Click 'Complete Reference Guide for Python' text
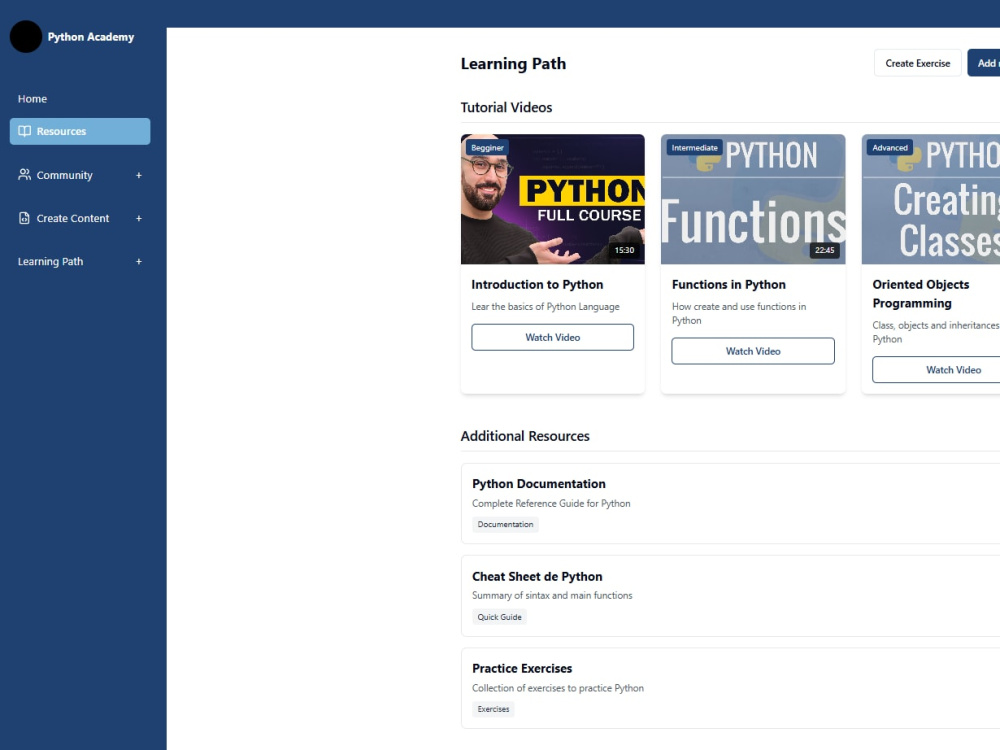The width and height of the screenshot is (1000, 750). coord(551,503)
